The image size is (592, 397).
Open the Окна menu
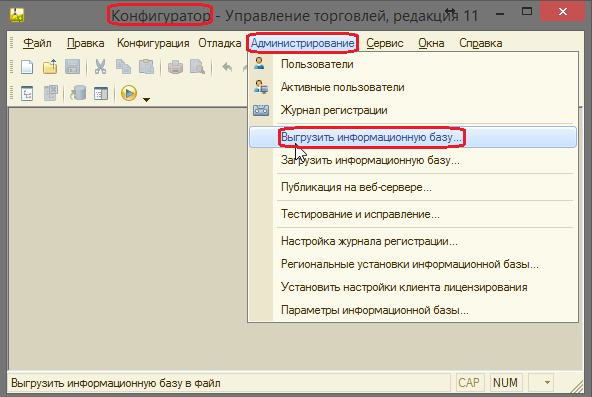(431, 43)
